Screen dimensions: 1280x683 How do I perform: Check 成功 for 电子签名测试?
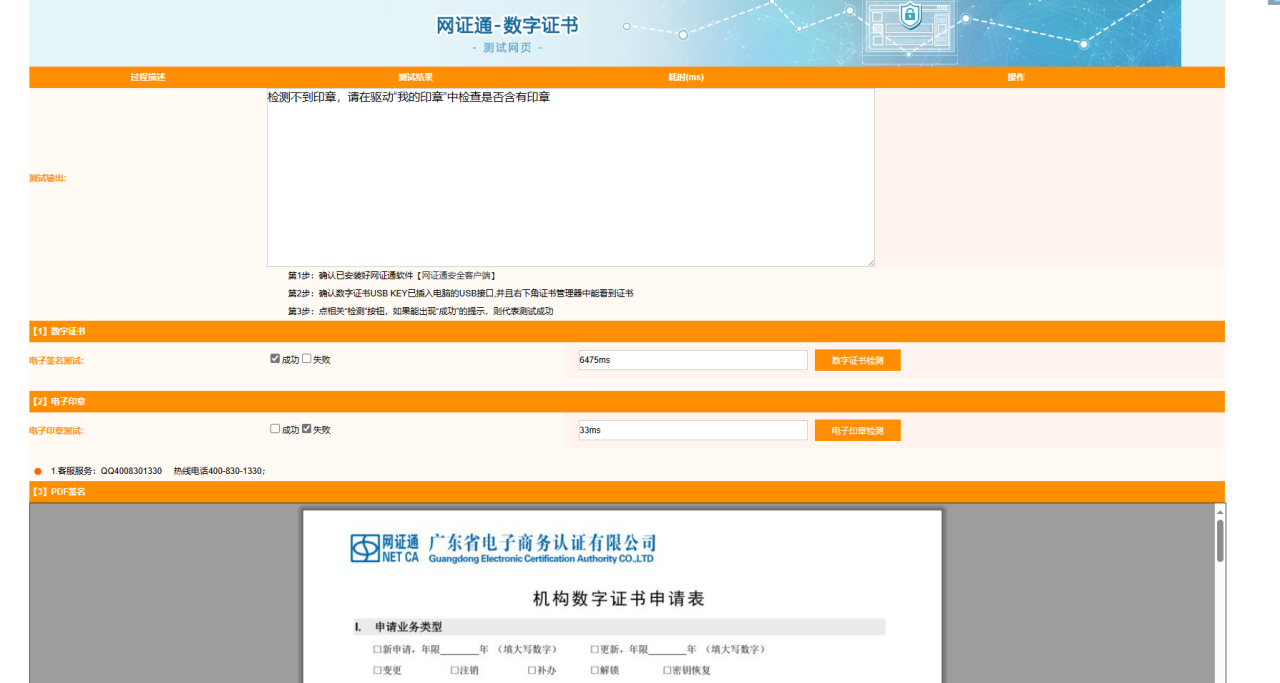(x=276, y=359)
